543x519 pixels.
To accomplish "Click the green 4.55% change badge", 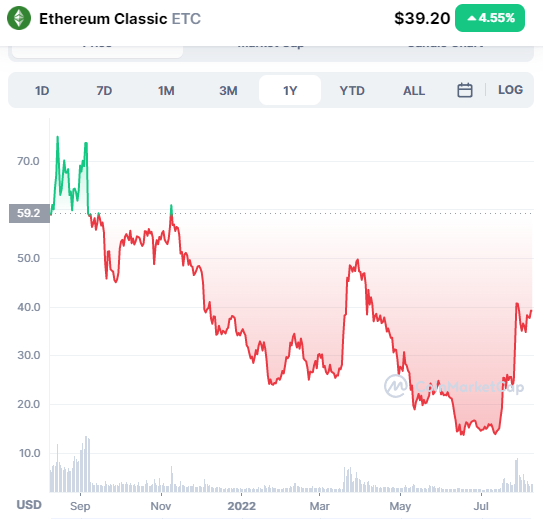I will [x=490, y=18].
